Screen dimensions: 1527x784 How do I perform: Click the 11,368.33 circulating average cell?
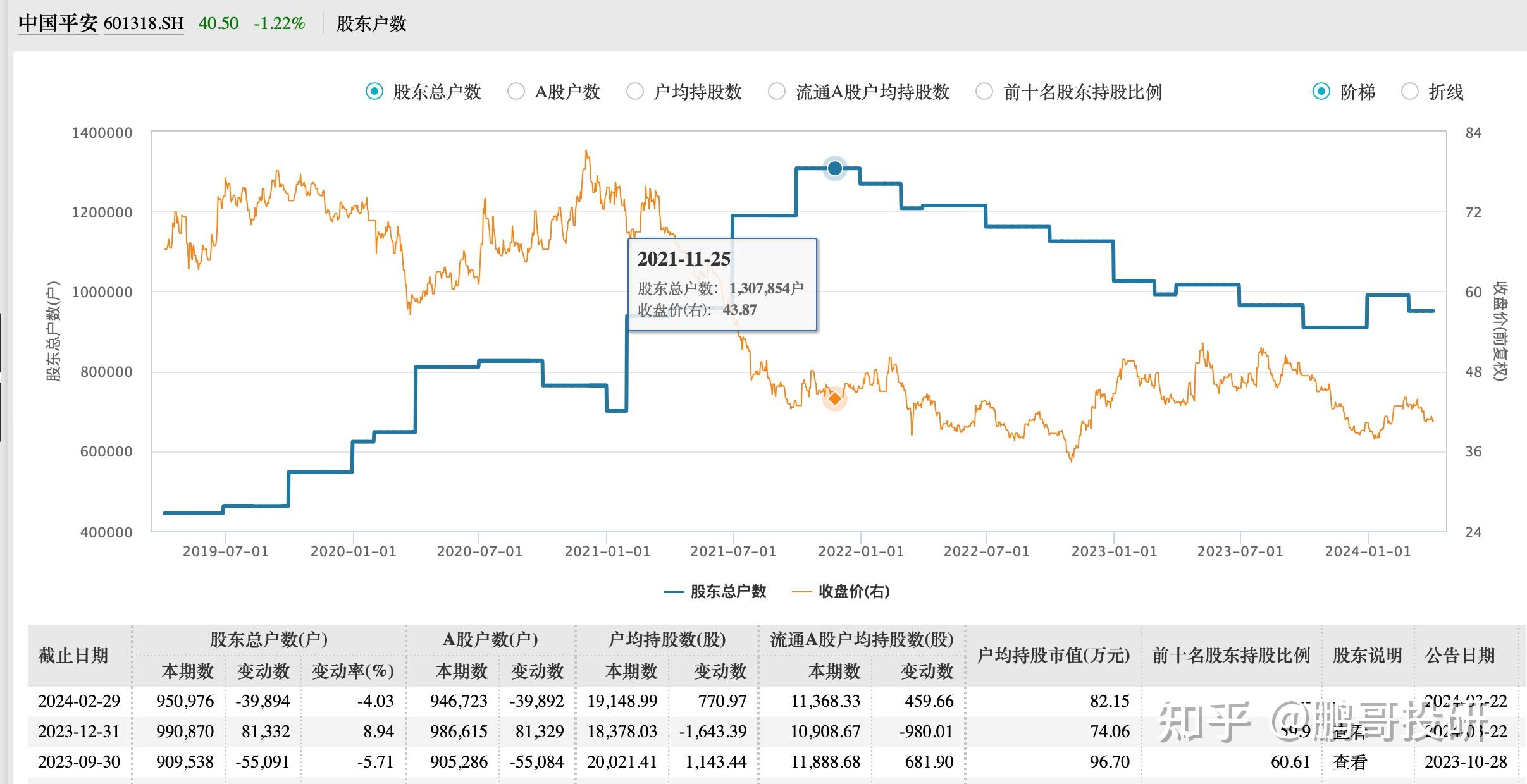click(826, 701)
